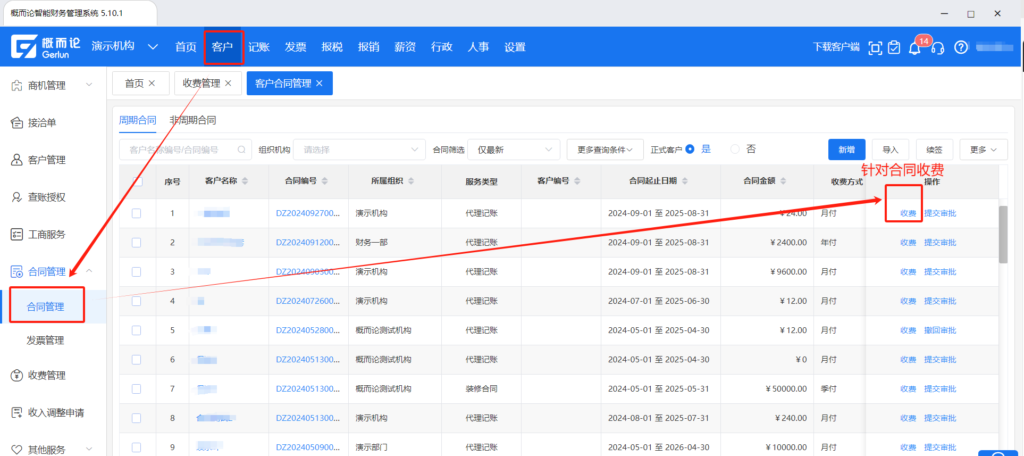Sort by 合同编号 column sort icon
Viewport: 1024px width, 456px height.
tap(325, 181)
